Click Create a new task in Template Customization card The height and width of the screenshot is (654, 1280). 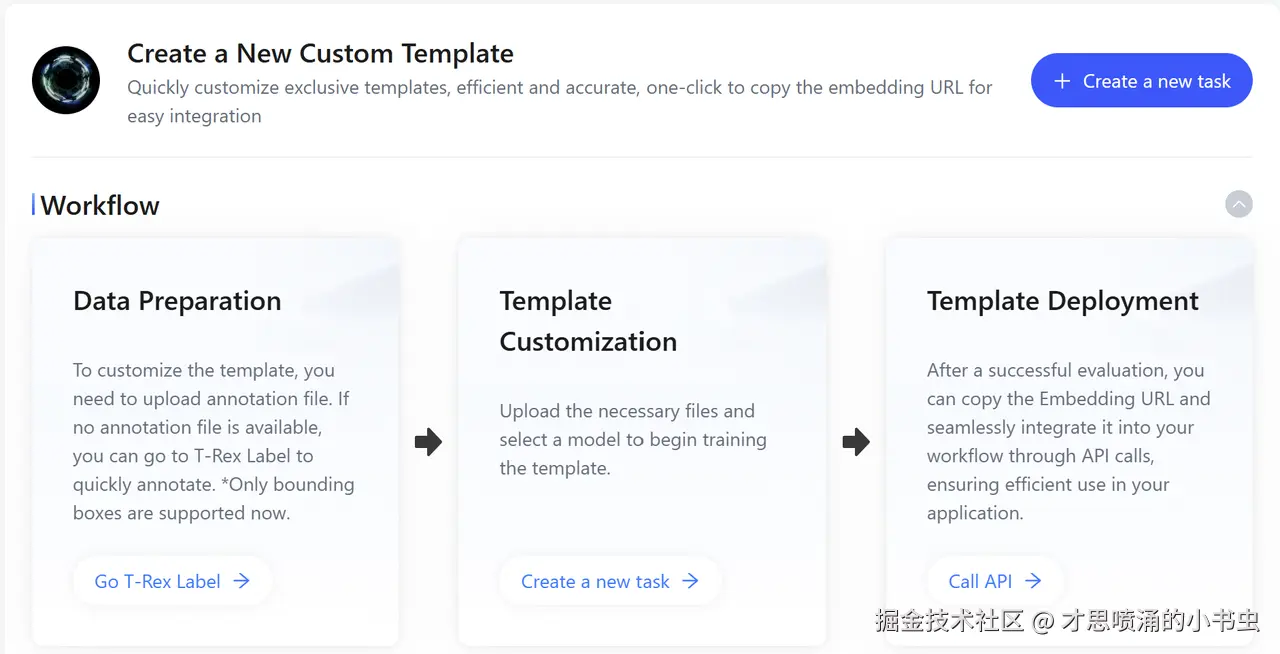pyautogui.click(x=610, y=581)
